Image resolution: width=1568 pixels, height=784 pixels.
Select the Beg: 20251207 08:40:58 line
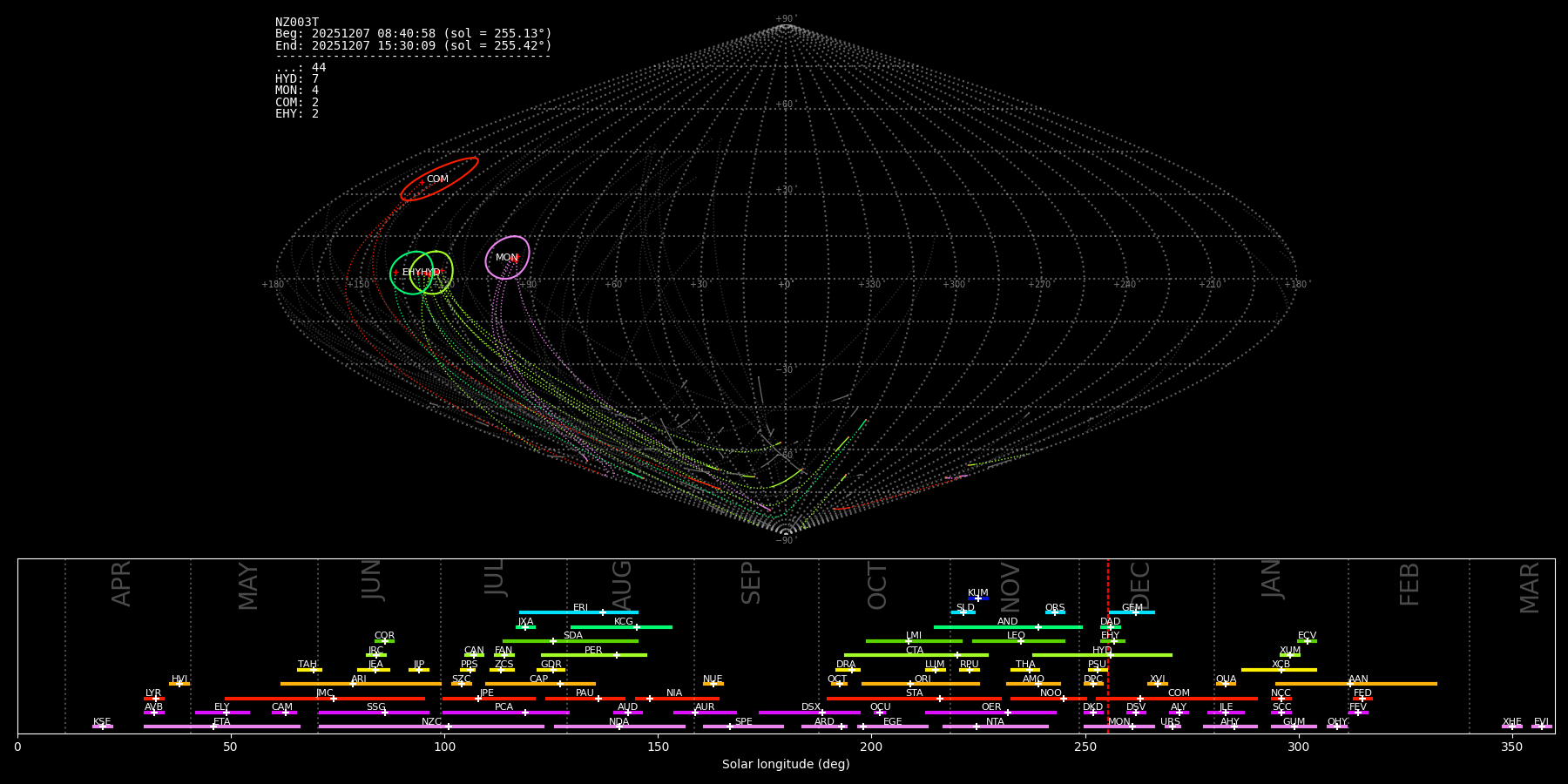click(x=414, y=34)
